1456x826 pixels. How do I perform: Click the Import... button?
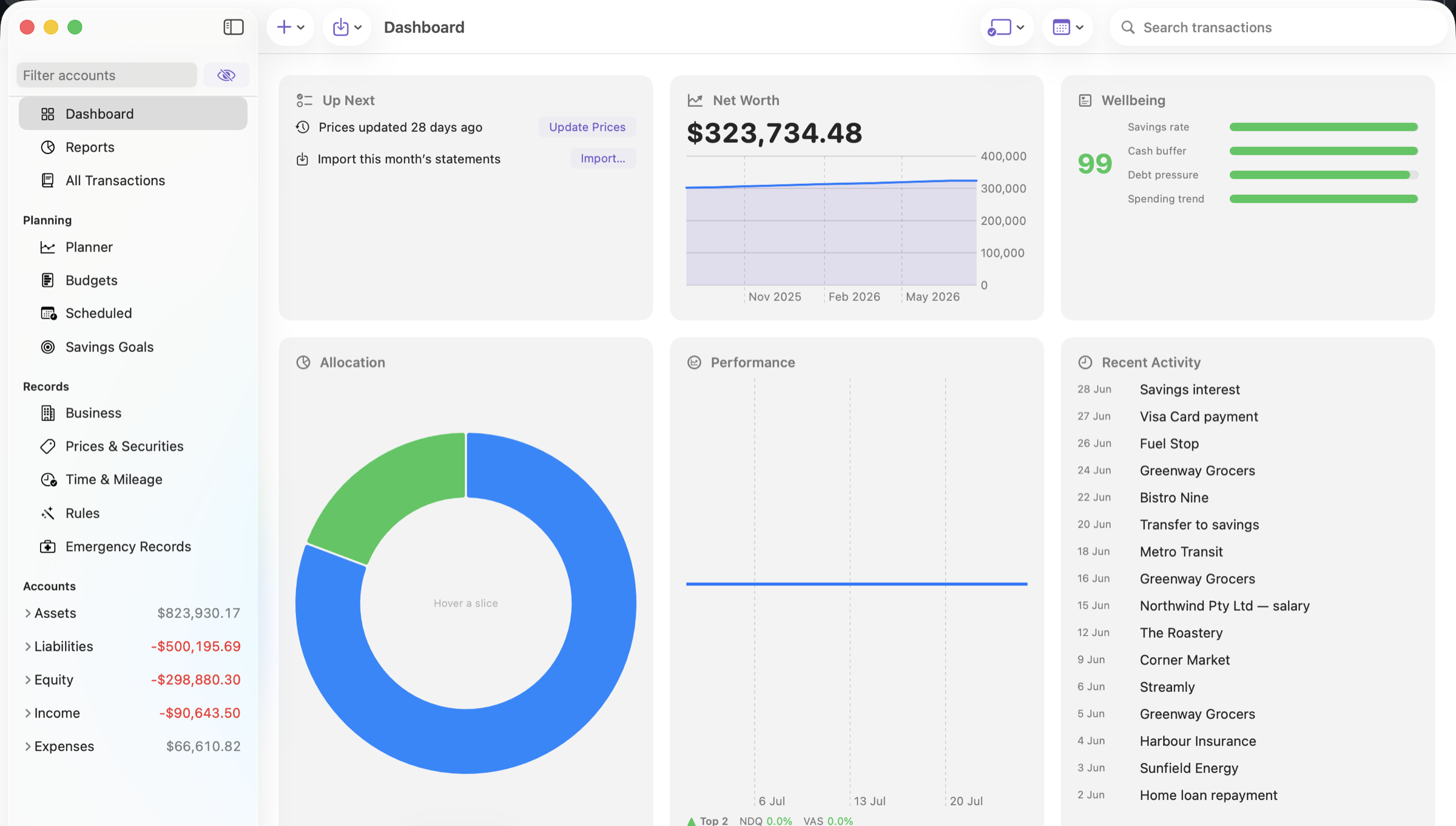602,158
